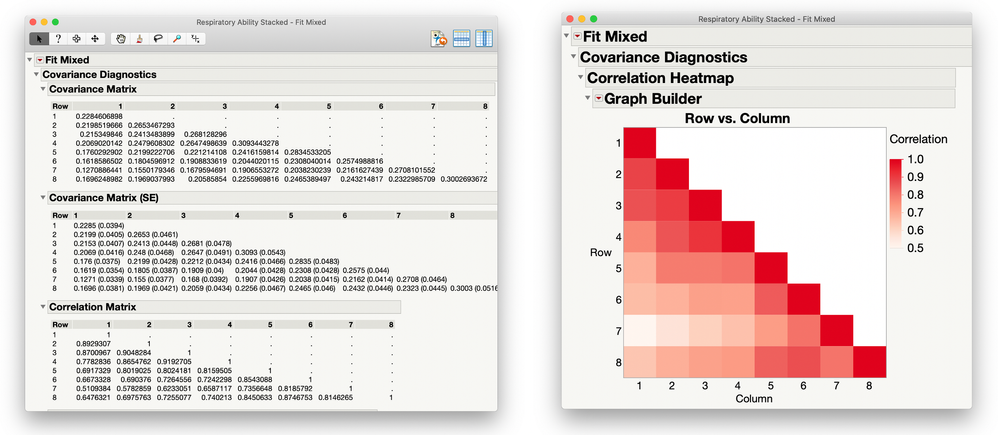The height and width of the screenshot is (435, 998).
Task: Open Fit Mixed red triangle menu, right window
Action: [577, 36]
